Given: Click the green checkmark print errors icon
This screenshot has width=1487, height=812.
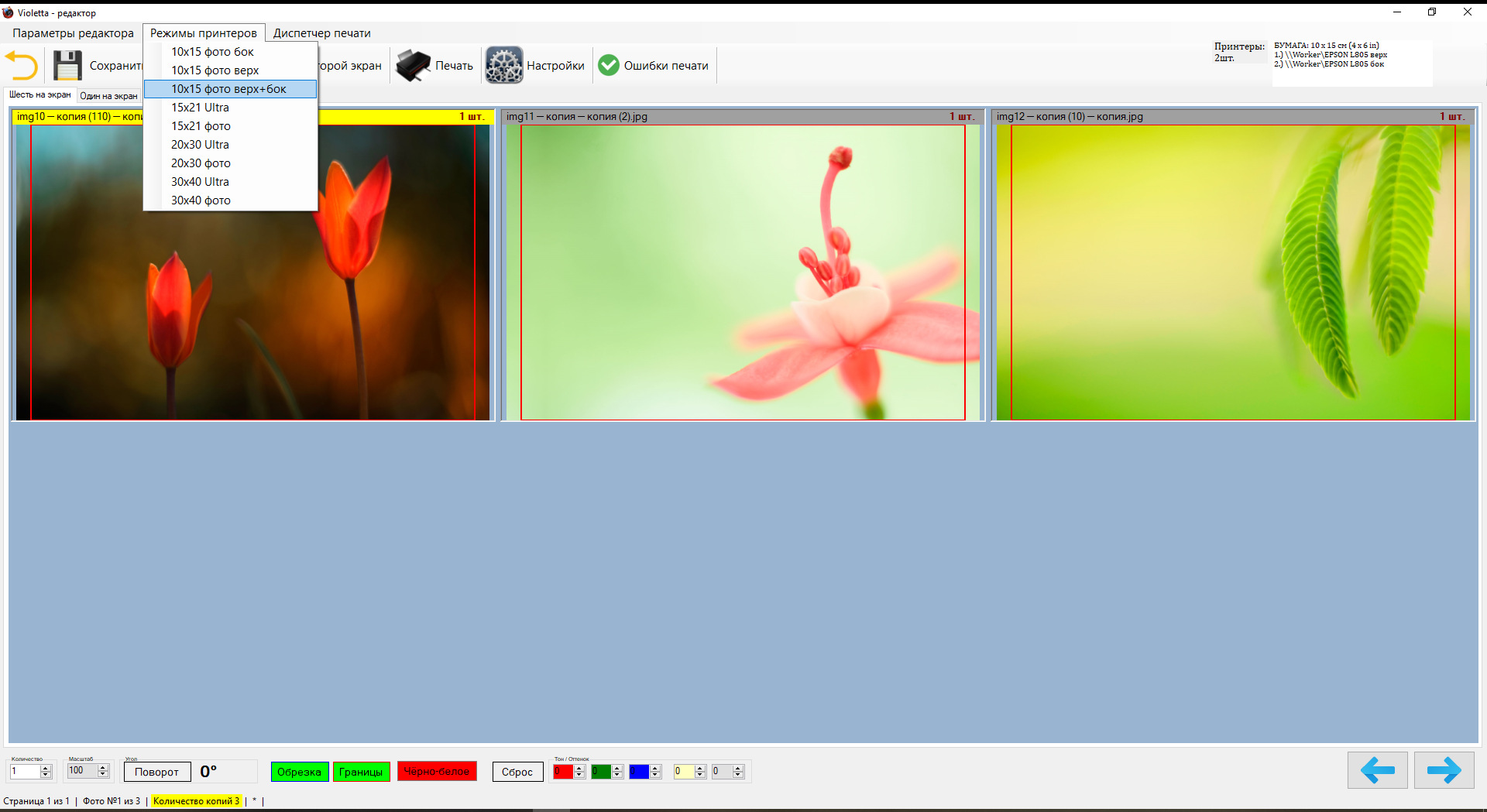Looking at the screenshot, I should click(609, 66).
